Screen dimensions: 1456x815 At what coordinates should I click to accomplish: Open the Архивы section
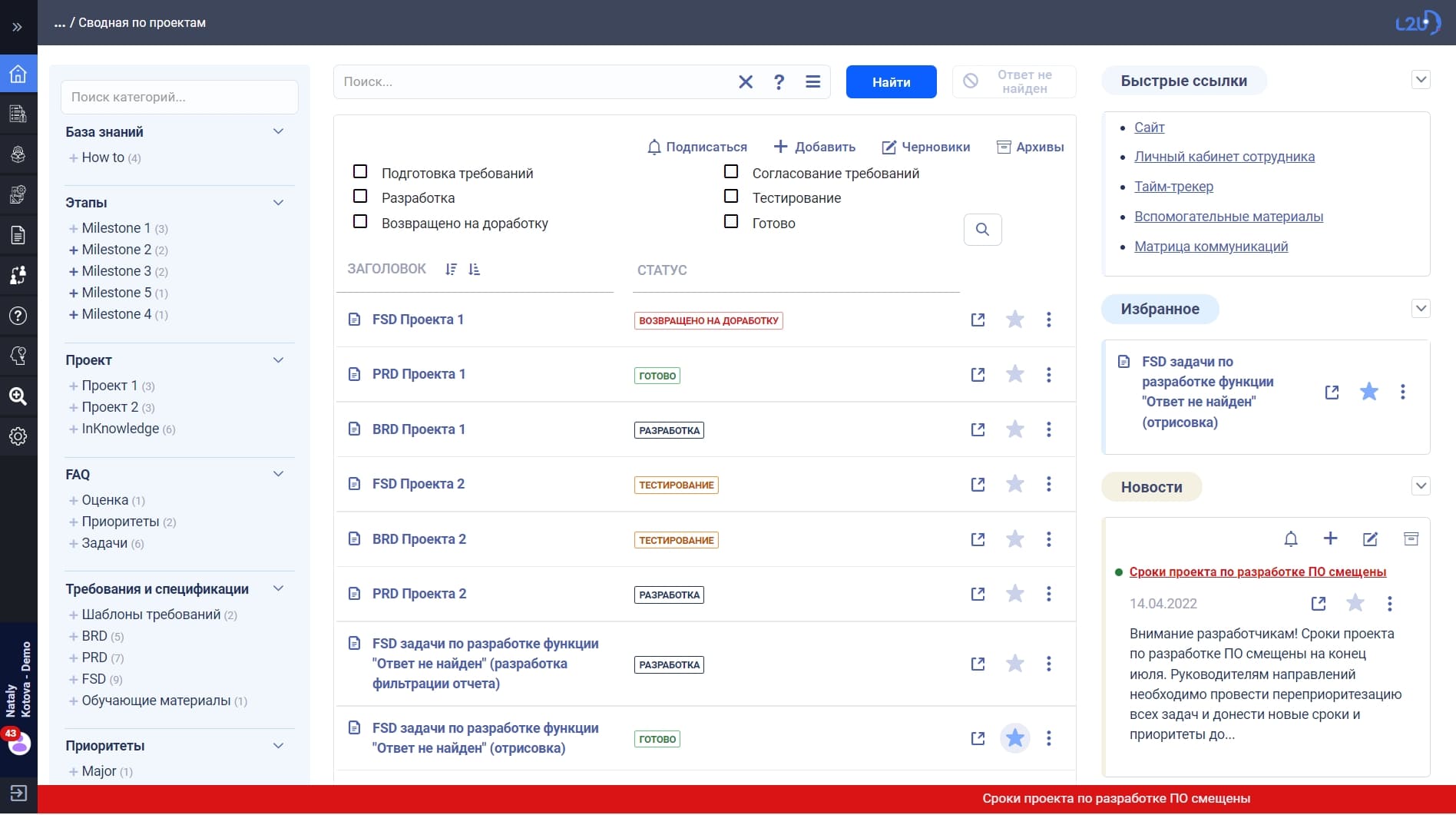click(x=1030, y=147)
